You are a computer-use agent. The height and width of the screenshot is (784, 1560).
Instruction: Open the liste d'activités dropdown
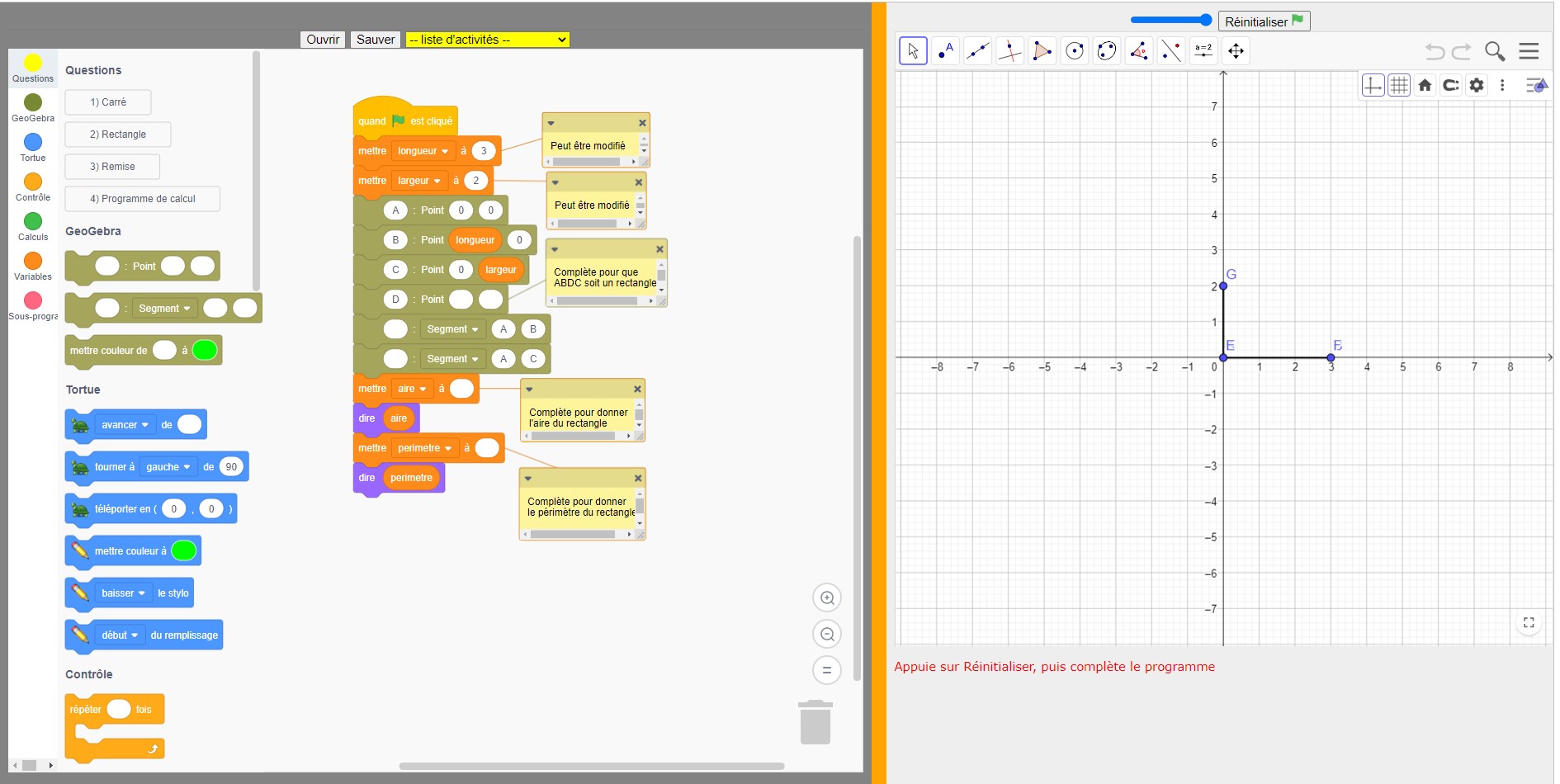tap(488, 40)
